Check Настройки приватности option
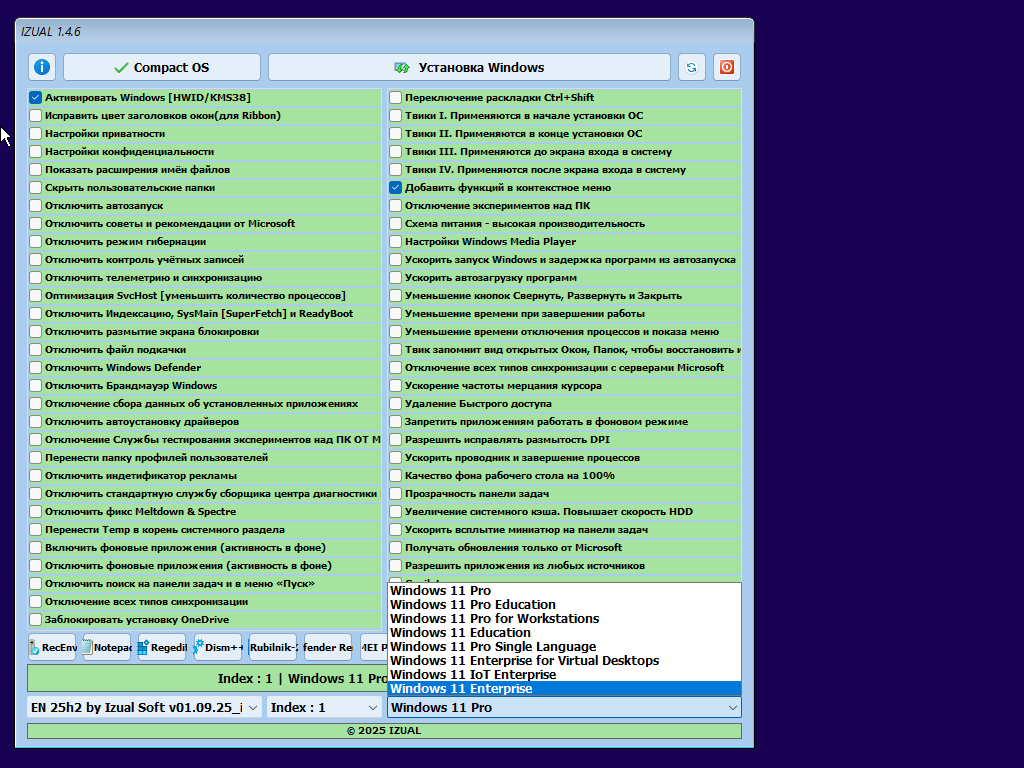 [x=35, y=133]
